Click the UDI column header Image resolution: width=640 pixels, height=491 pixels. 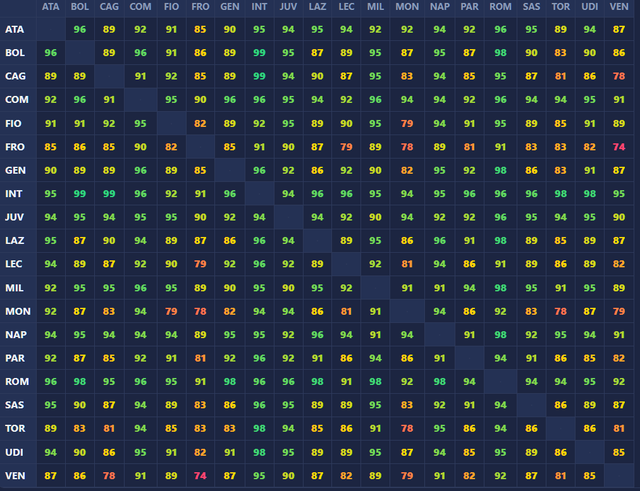tap(590, 7)
